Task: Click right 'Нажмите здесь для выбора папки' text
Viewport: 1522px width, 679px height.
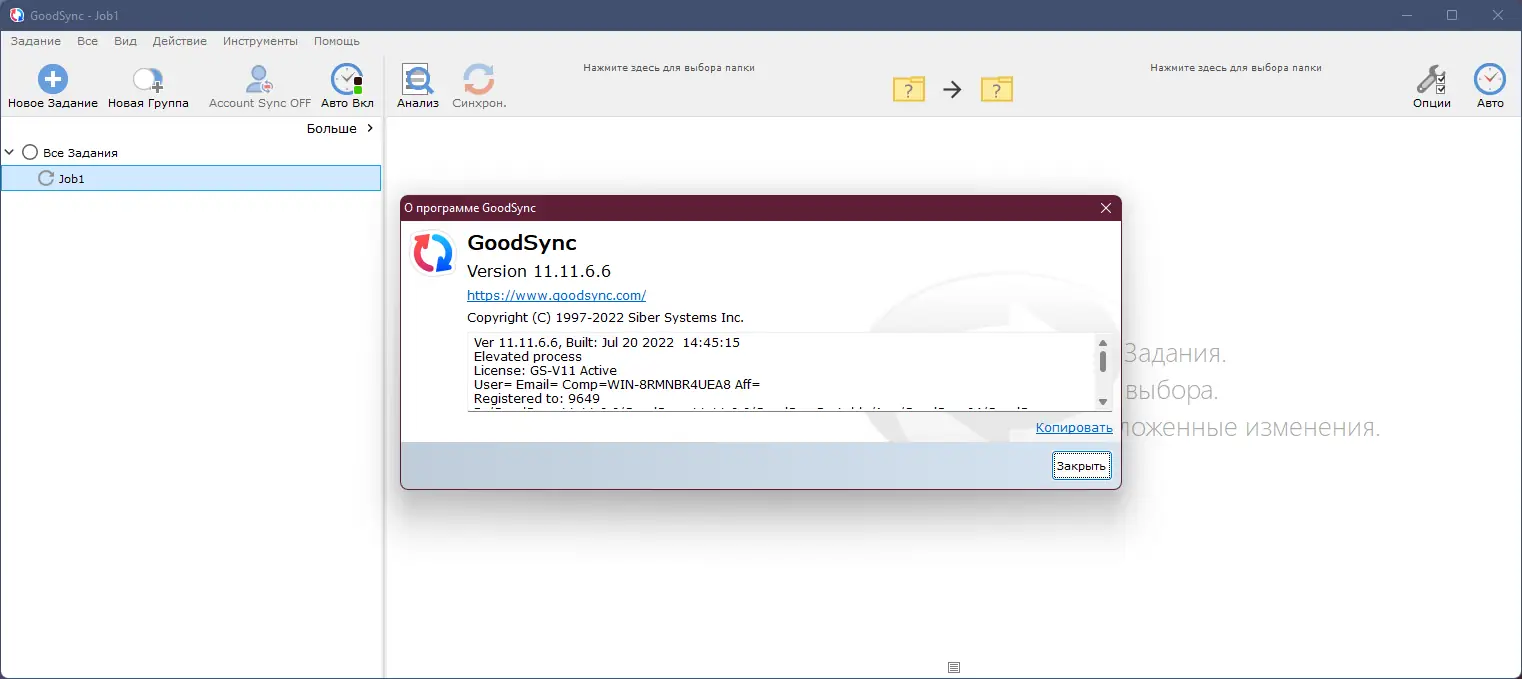Action: 1236,68
